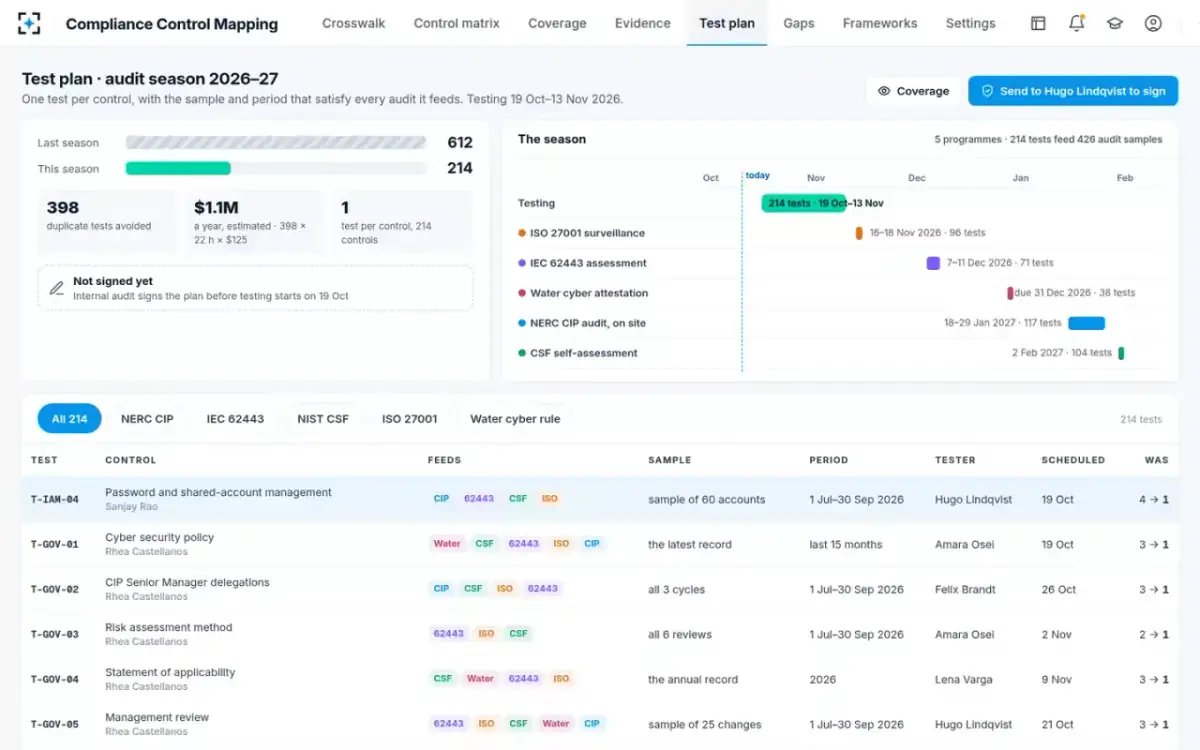Viewport: 1200px width, 750px height.
Task: Open the graduation cap learning icon
Action: [x=1115, y=23]
